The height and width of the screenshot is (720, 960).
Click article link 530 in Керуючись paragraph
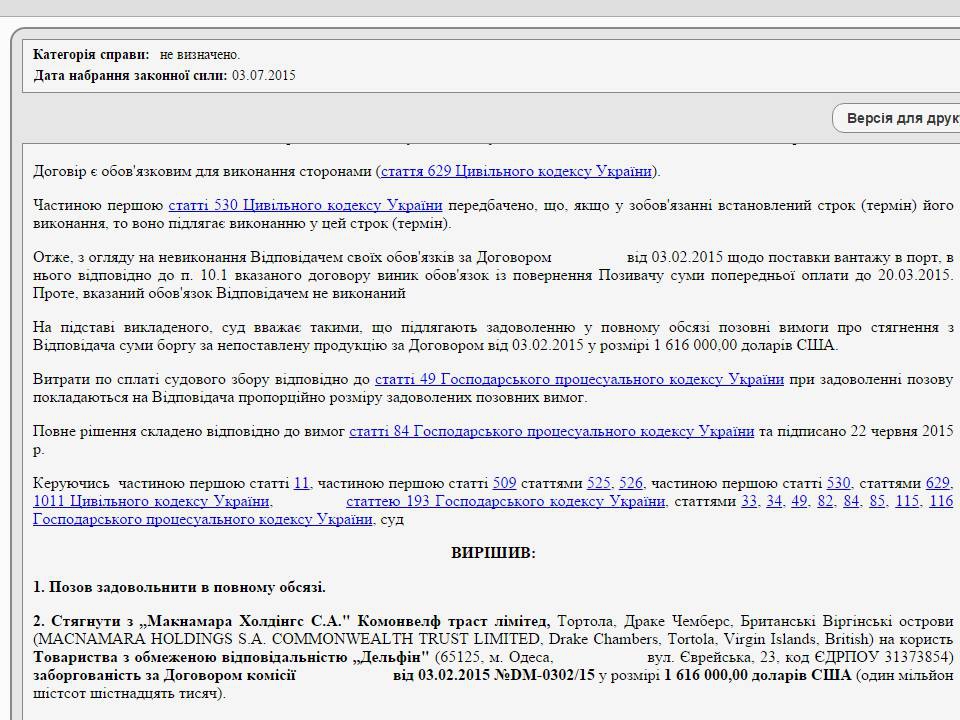pyautogui.click(x=838, y=484)
